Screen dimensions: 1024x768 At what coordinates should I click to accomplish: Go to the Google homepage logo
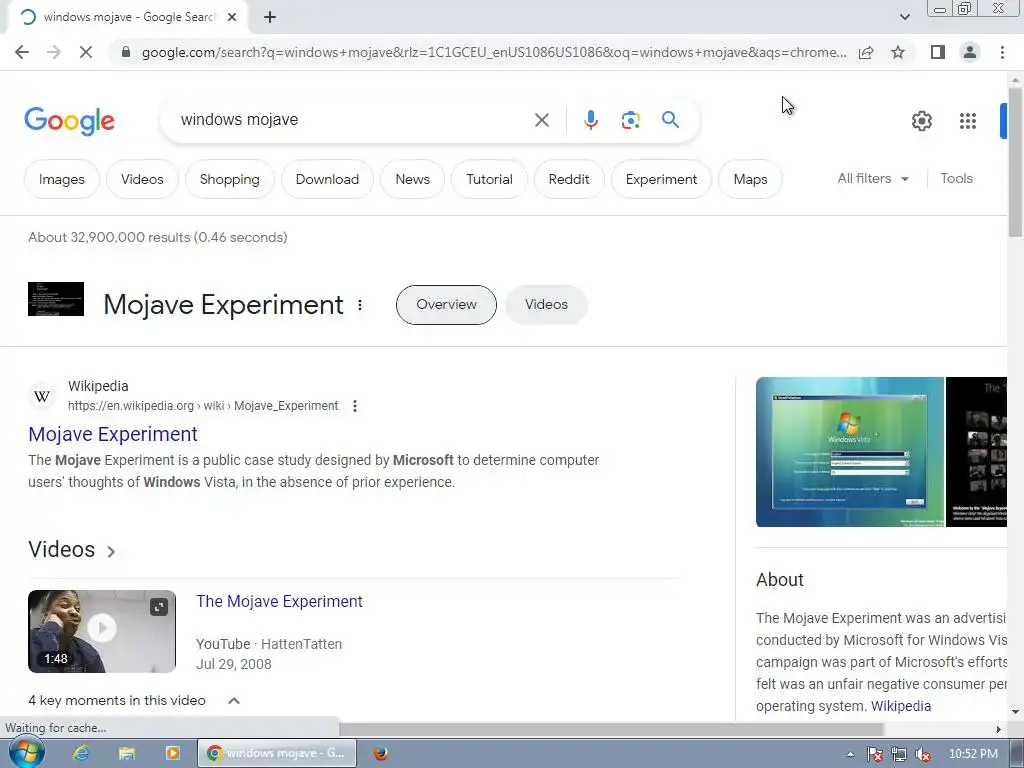tap(69, 121)
